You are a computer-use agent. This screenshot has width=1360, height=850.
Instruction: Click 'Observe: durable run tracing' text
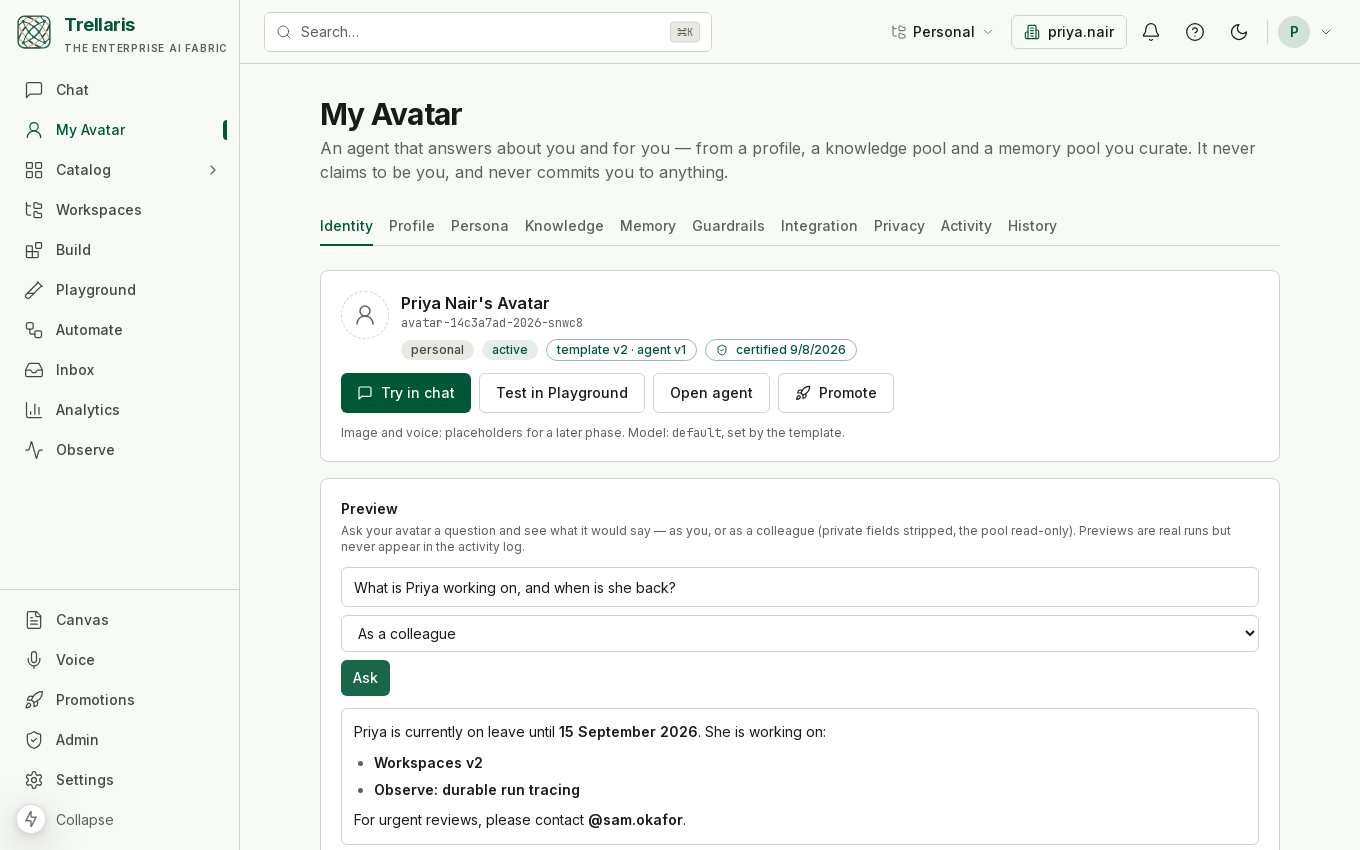click(477, 790)
